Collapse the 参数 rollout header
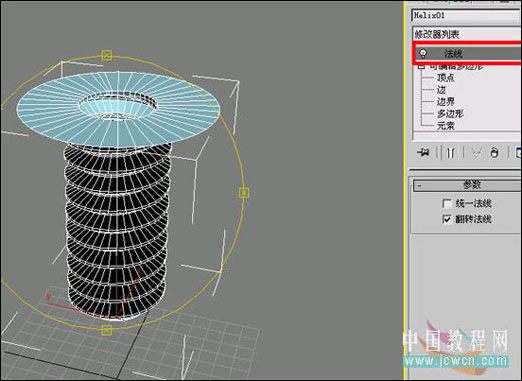 point(467,185)
